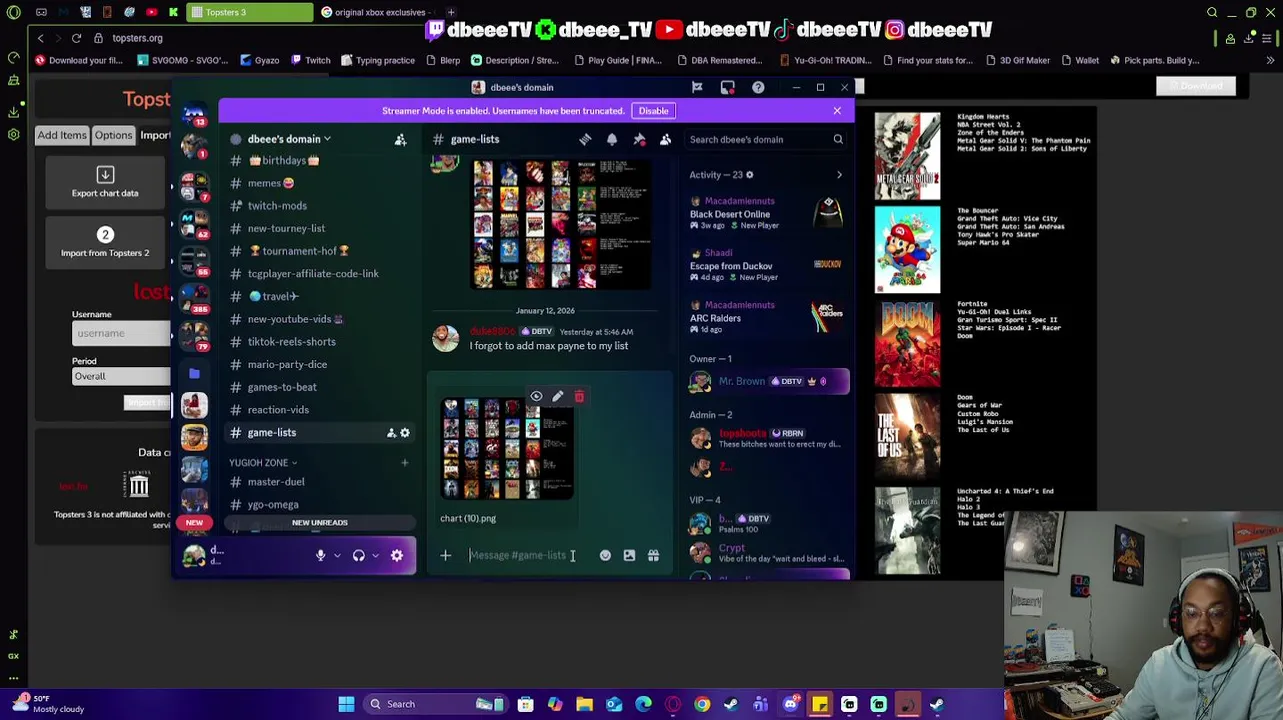Switch to original xbox exclusives tab

378,12
